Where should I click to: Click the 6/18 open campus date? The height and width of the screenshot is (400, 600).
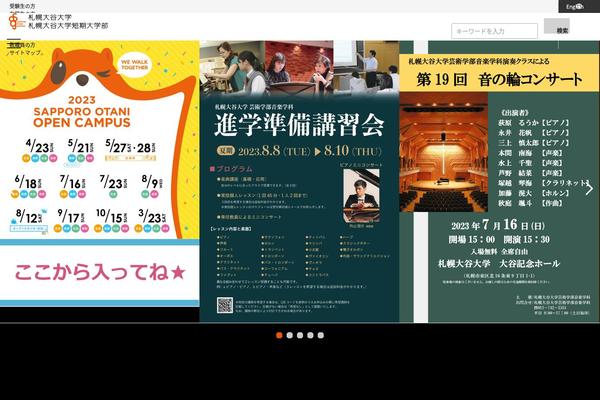pyautogui.click(x=29, y=186)
